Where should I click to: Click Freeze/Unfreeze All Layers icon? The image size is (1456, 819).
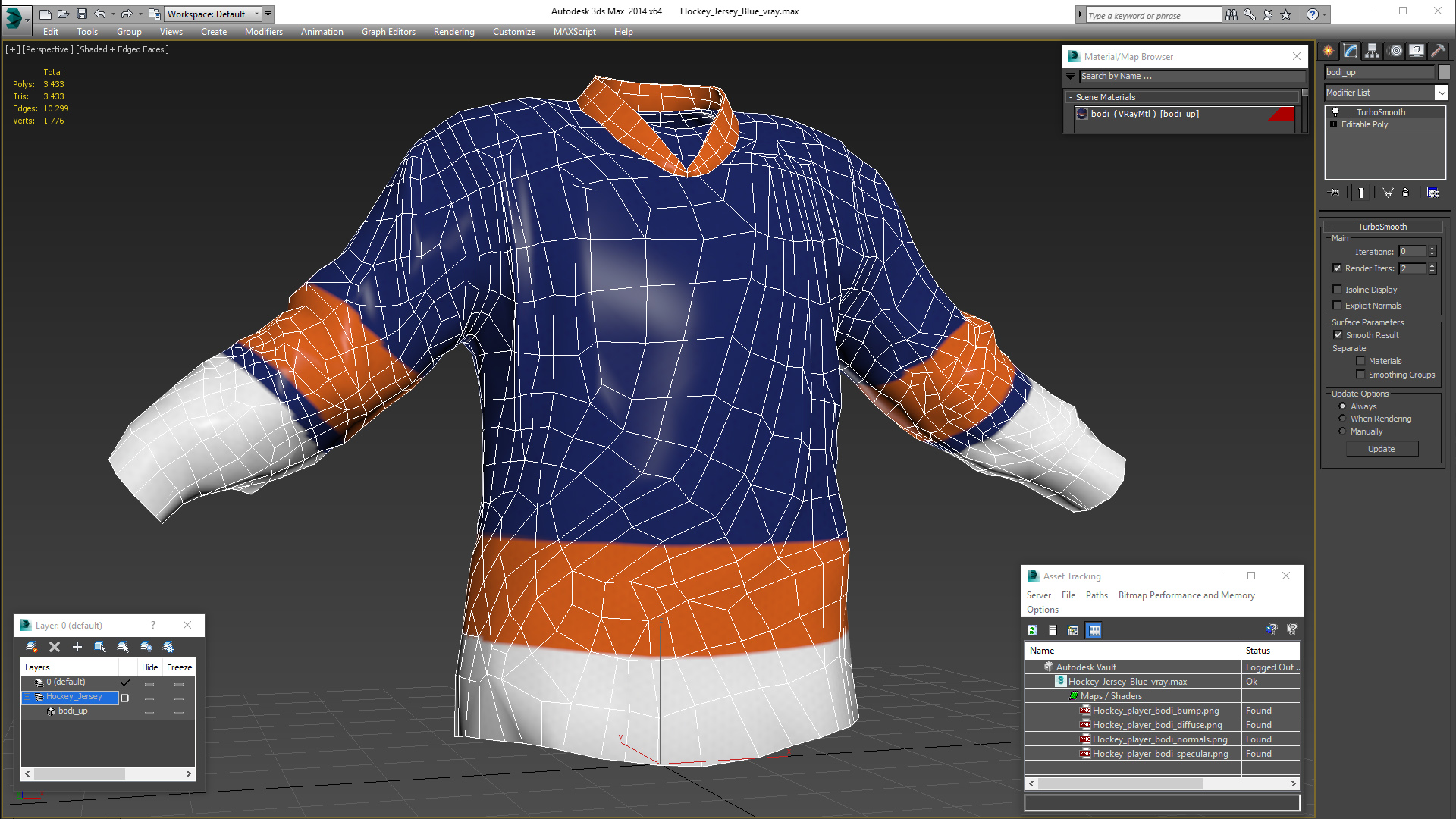point(168,647)
